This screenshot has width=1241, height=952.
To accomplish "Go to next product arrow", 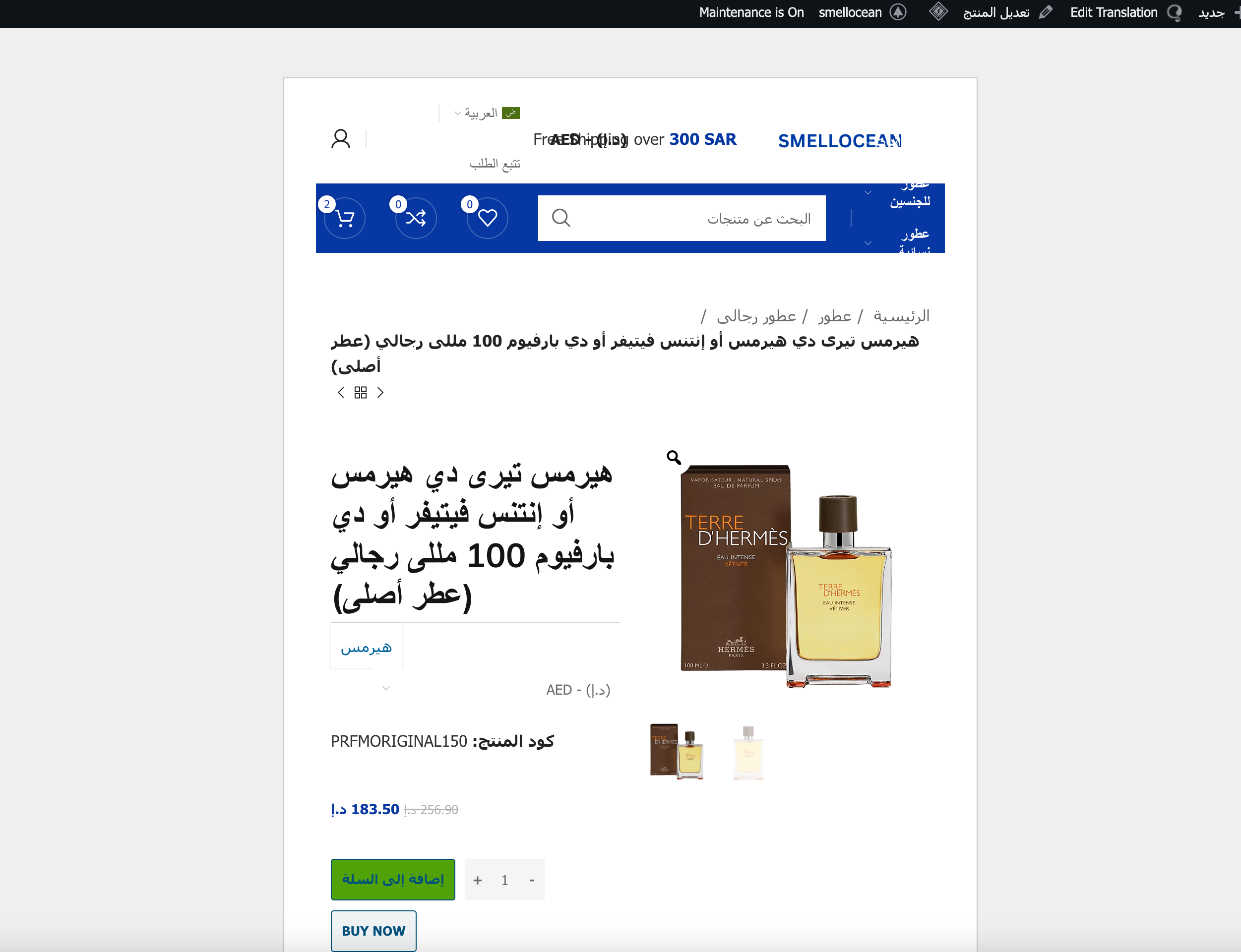I will (x=380, y=392).
